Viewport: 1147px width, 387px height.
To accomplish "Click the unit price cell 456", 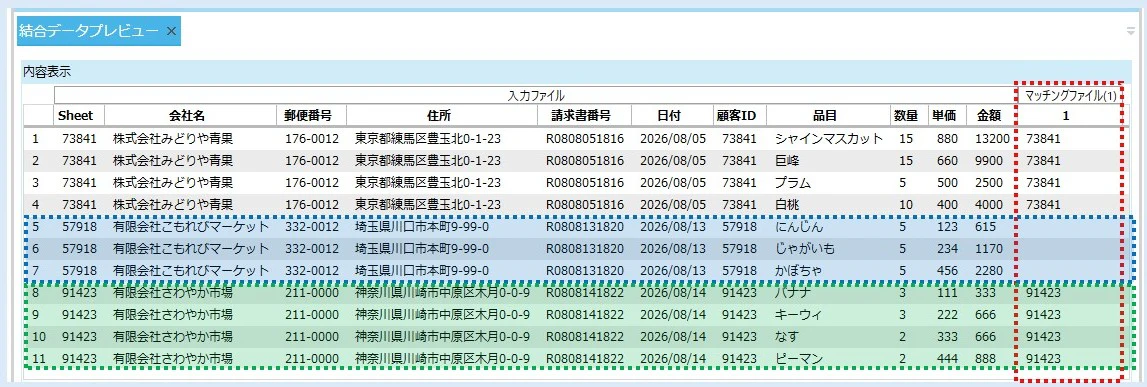I will tap(947, 271).
